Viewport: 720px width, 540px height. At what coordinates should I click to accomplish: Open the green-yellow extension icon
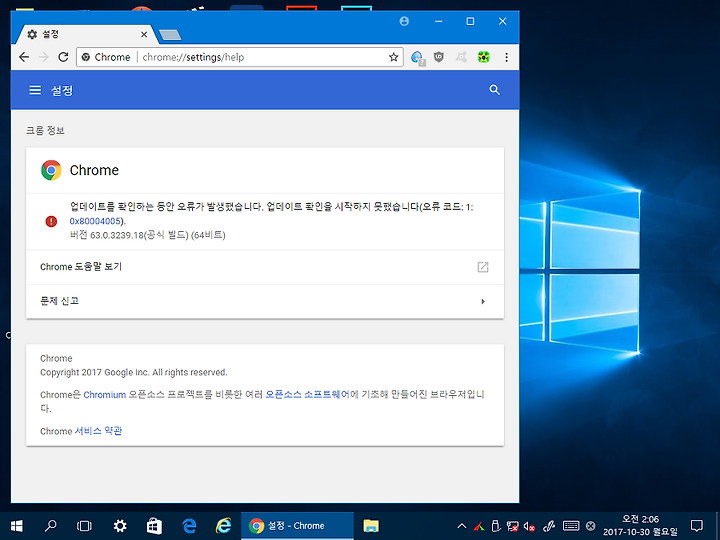coord(484,57)
